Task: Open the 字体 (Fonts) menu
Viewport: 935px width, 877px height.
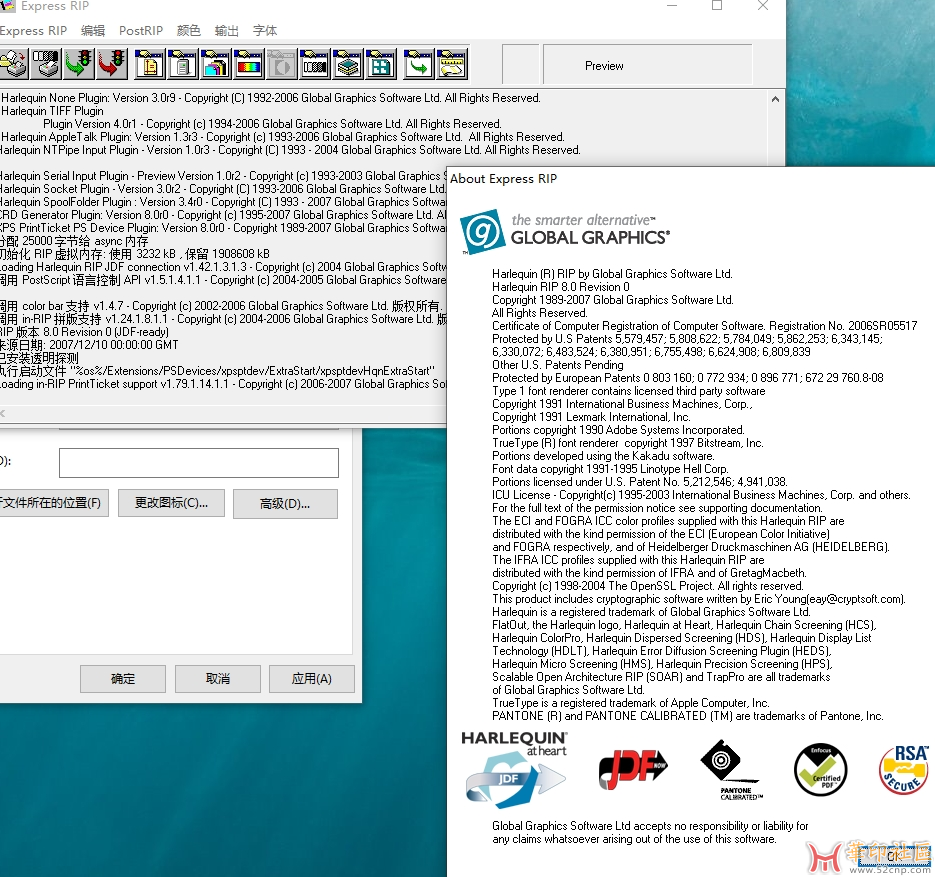Action: 265,31
